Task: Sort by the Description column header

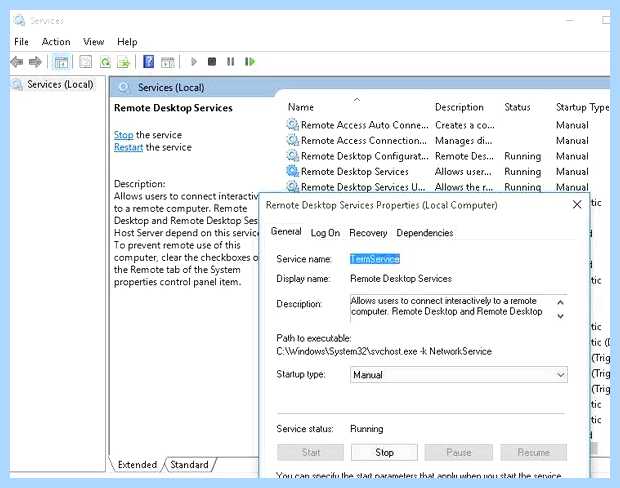Action: pos(459,107)
